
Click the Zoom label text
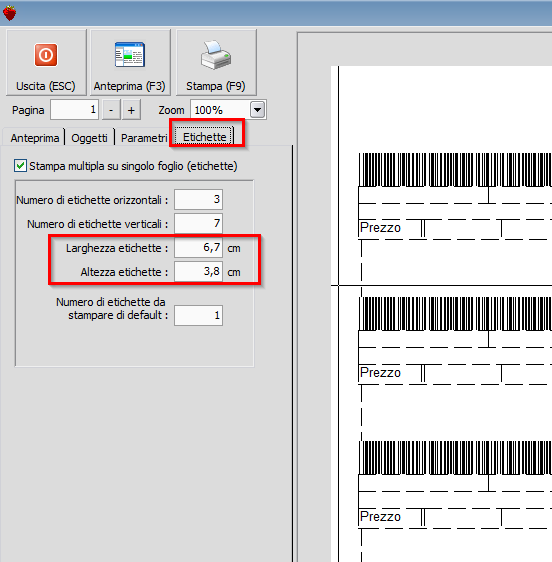pos(171,110)
